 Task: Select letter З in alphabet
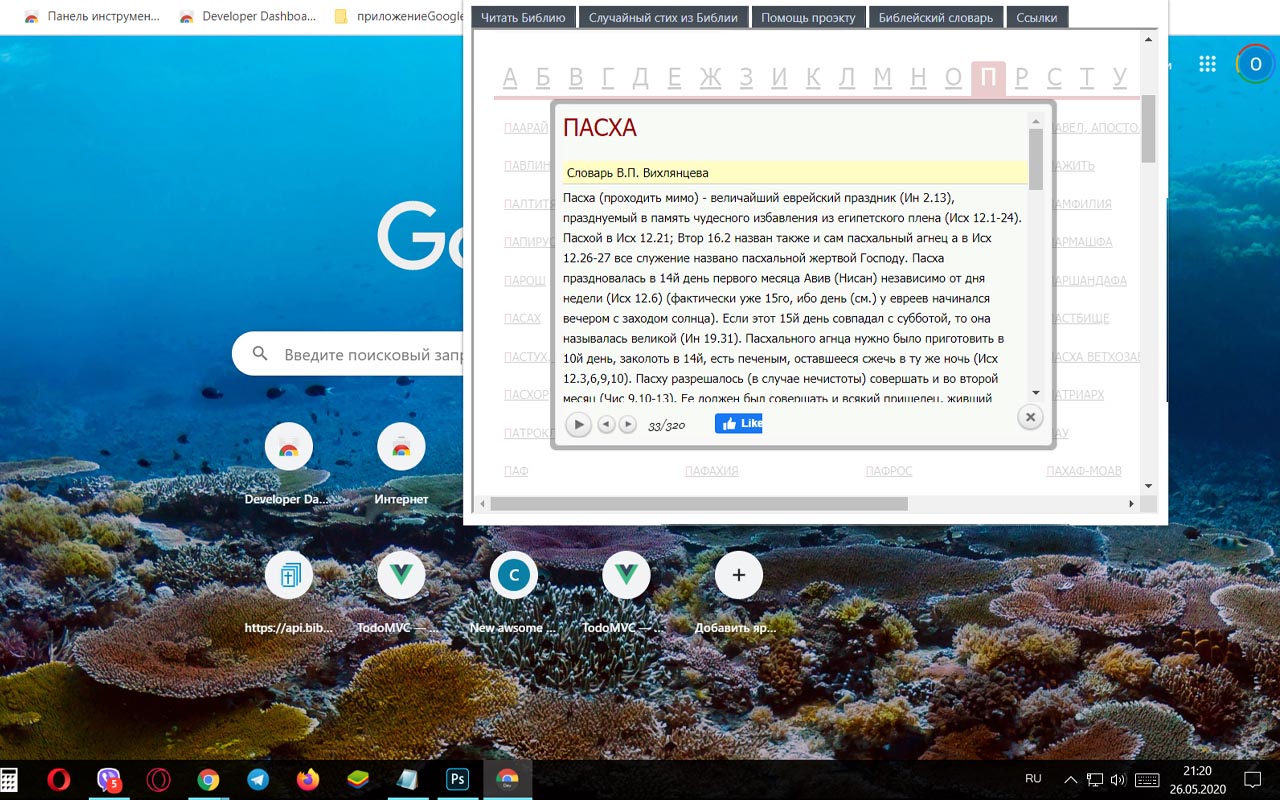coord(746,78)
